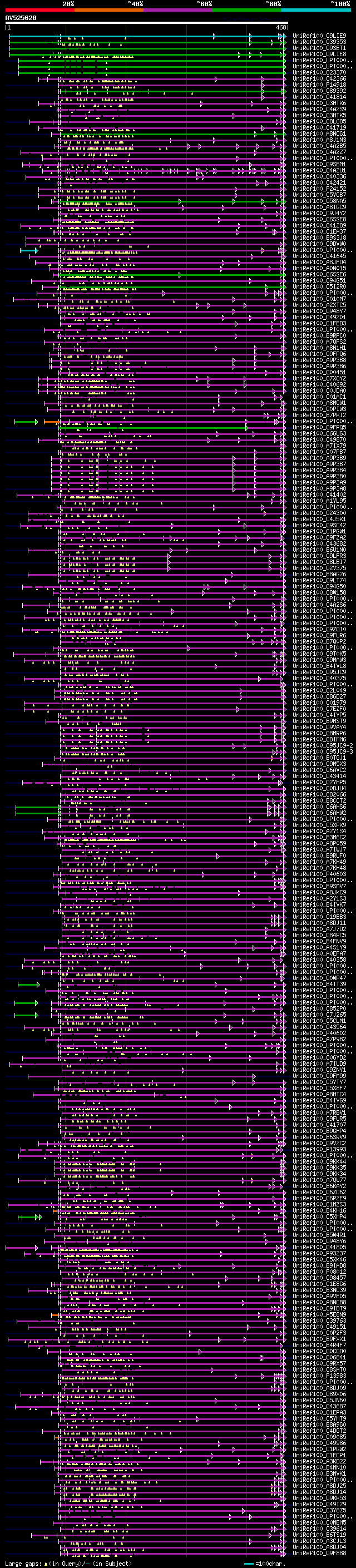Viewport: 356px width, 1568px height.
Task: Select hit UniRef100_Q39353
Action: click(319, 42)
